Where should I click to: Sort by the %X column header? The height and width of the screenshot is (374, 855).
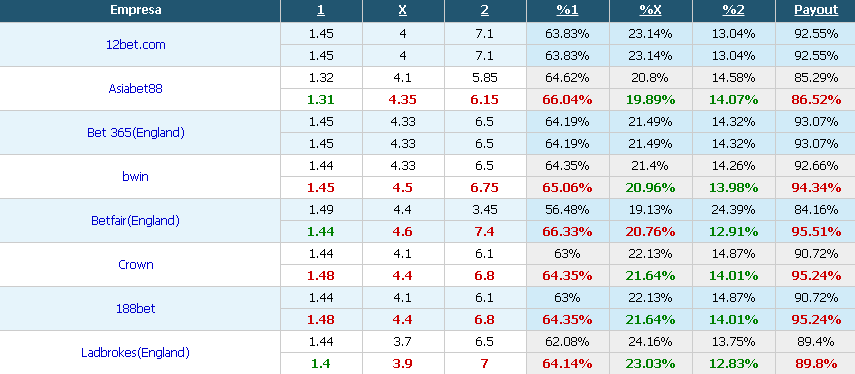[x=651, y=10]
